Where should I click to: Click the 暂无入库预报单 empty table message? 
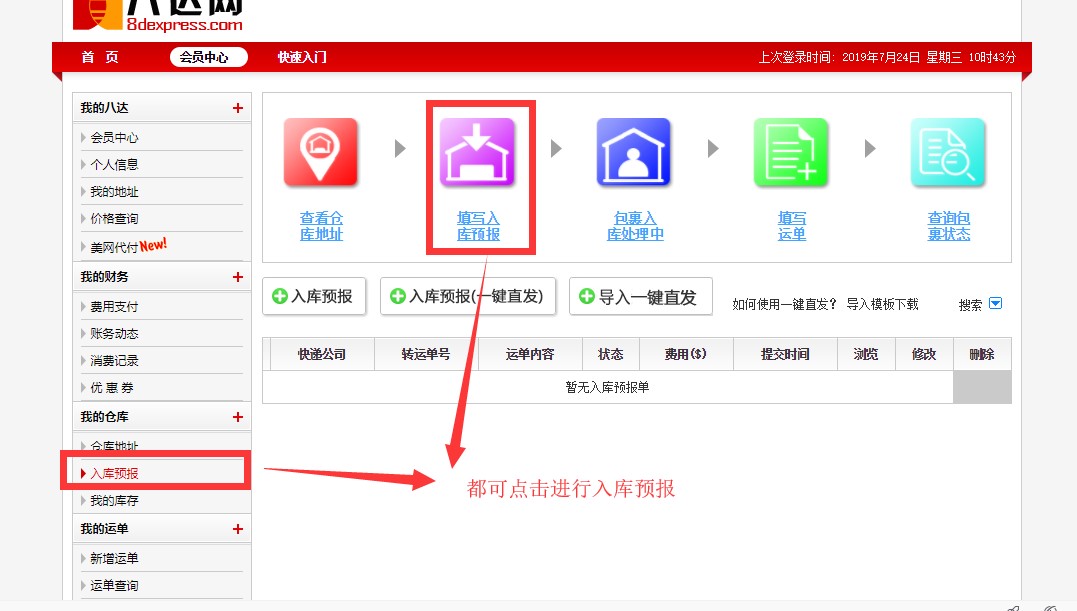[x=607, y=387]
